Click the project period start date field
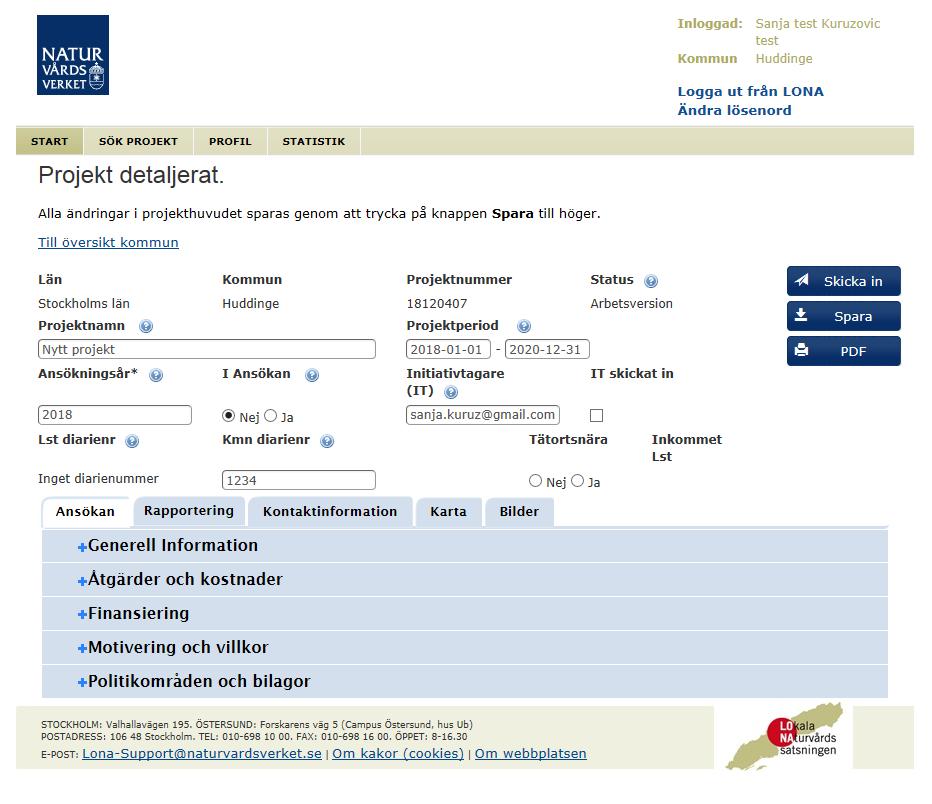 coord(448,349)
